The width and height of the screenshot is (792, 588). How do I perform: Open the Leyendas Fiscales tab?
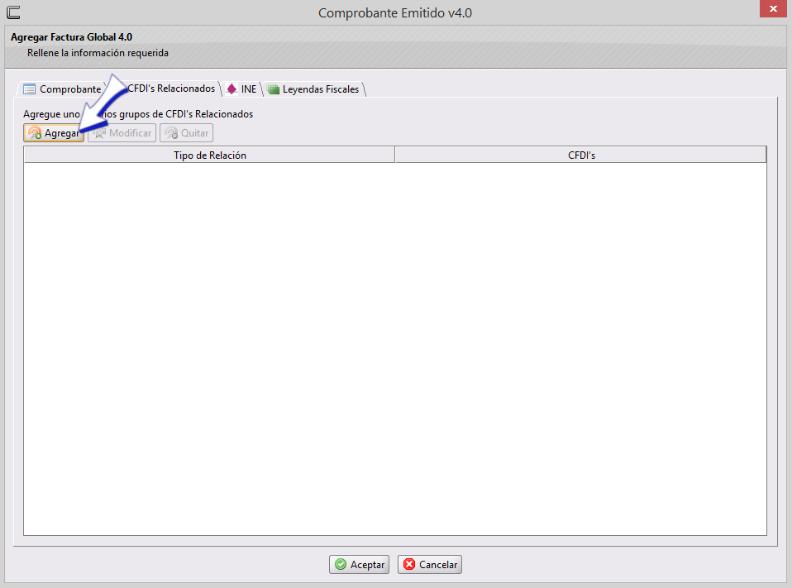(x=314, y=89)
